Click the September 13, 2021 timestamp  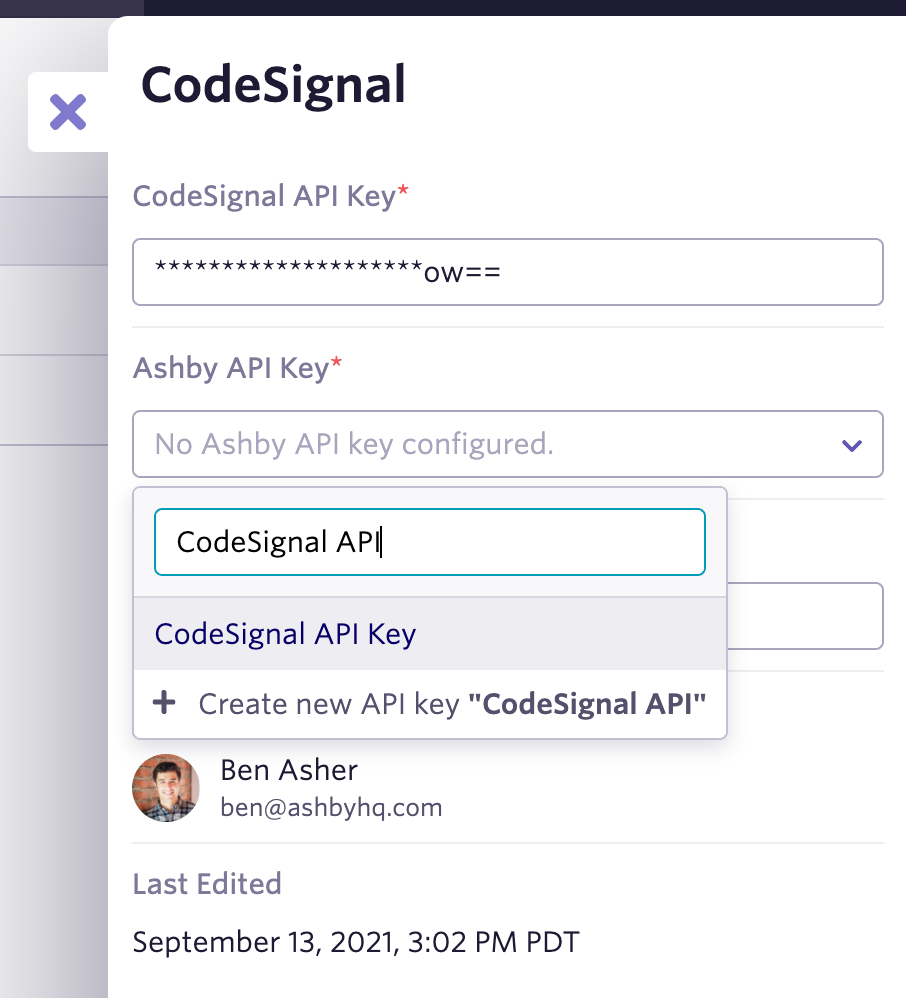[x=355, y=942]
